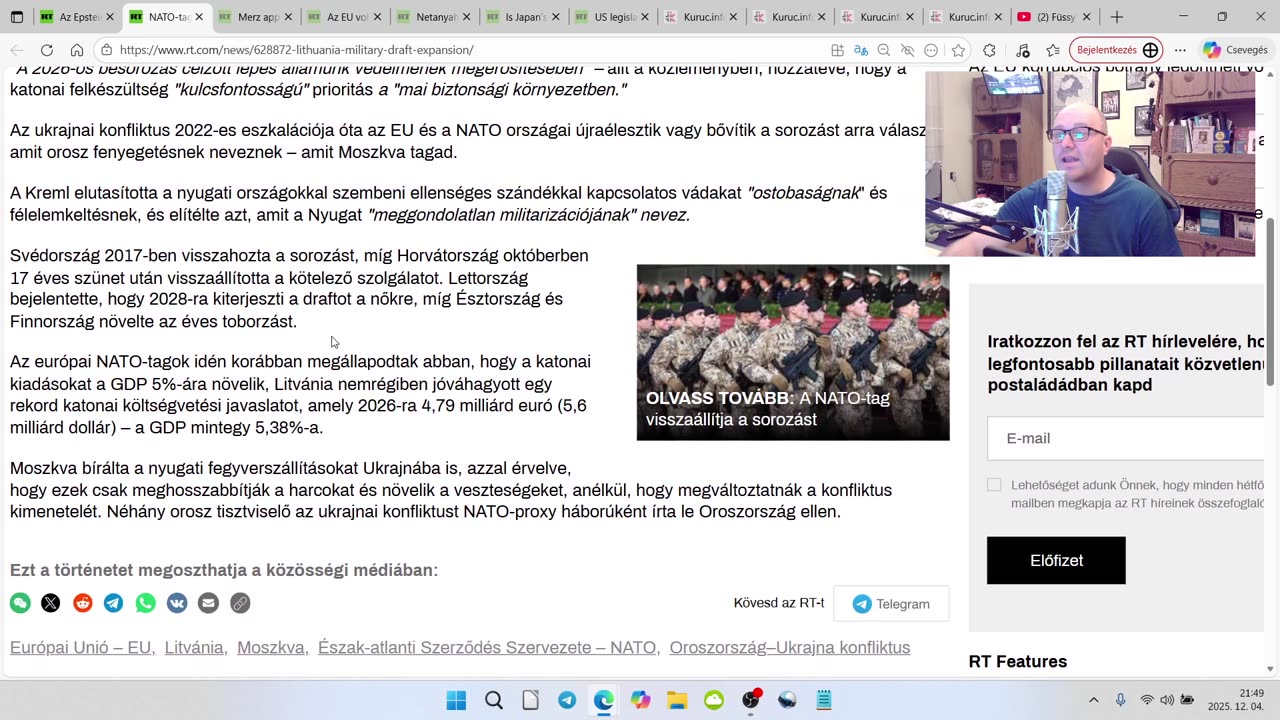The width and height of the screenshot is (1280, 720).
Task: Reload the page with the refresh icon
Action: (47, 50)
